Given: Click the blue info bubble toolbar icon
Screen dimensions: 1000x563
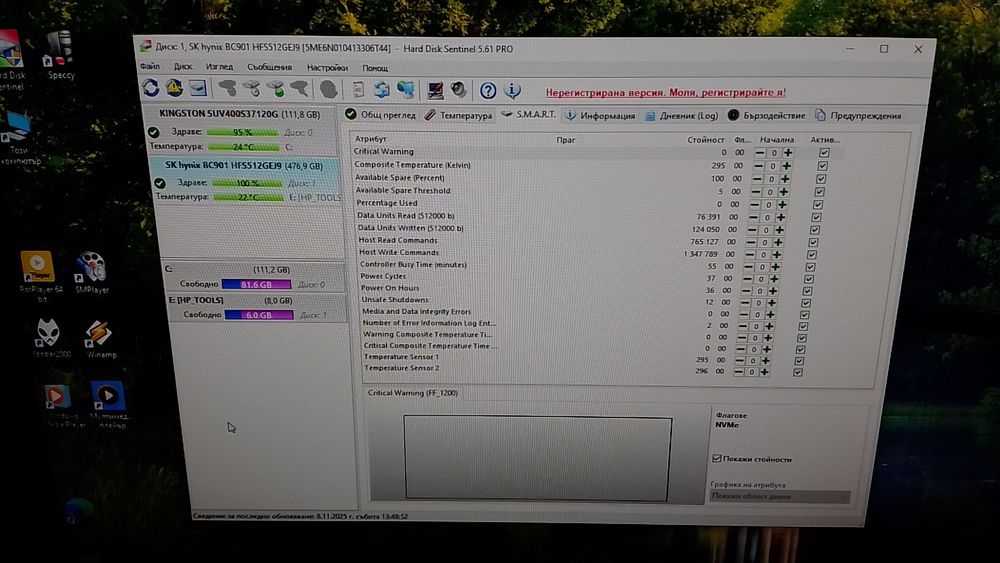Looking at the screenshot, I should [x=512, y=91].
